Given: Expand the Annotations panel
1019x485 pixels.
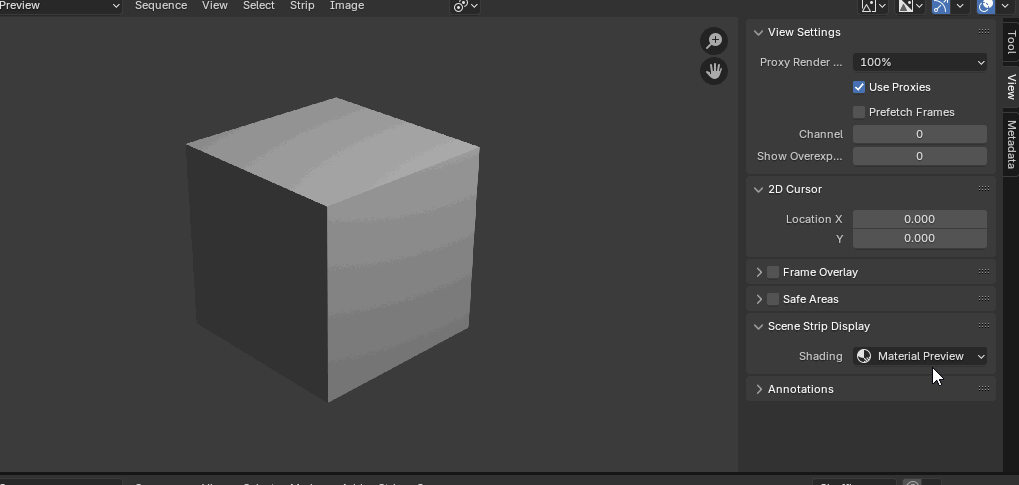Looking at the screenshot, I should click(758, 389).
